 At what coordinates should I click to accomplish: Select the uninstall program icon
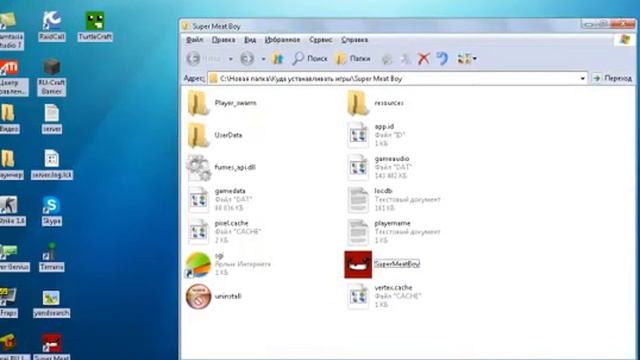coord(198,296)
